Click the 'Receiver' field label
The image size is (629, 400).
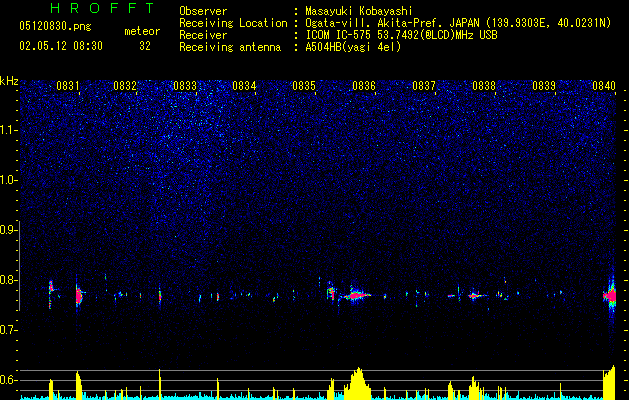click(203, 35)
